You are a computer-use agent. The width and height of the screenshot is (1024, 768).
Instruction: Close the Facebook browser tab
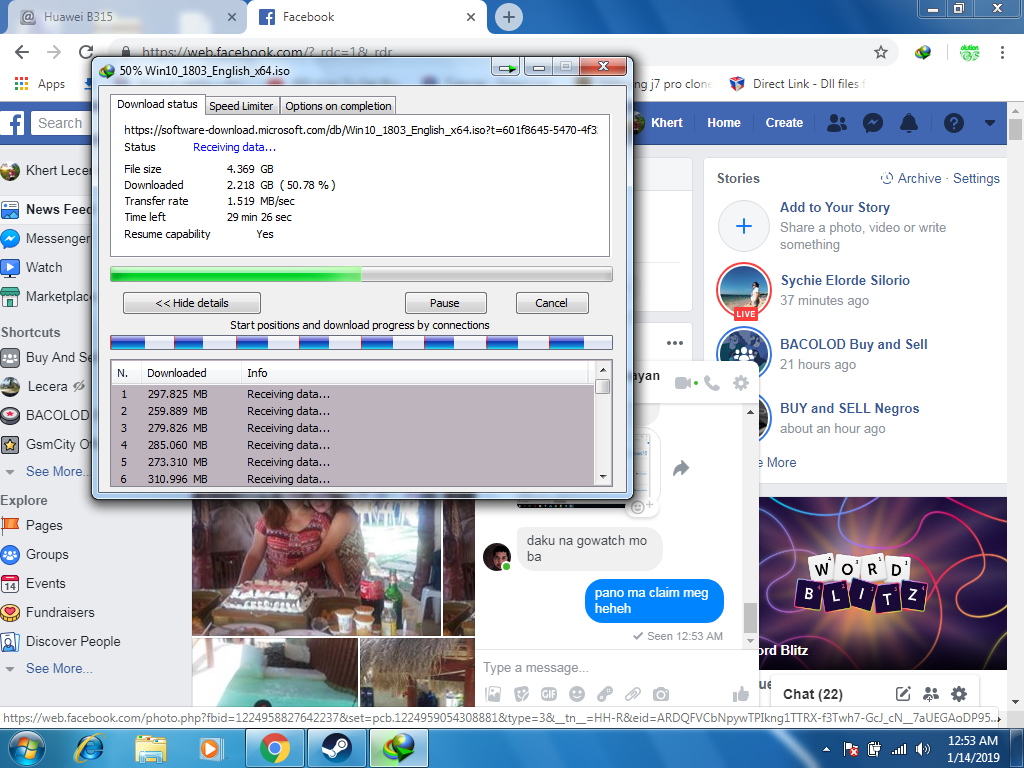471,17
